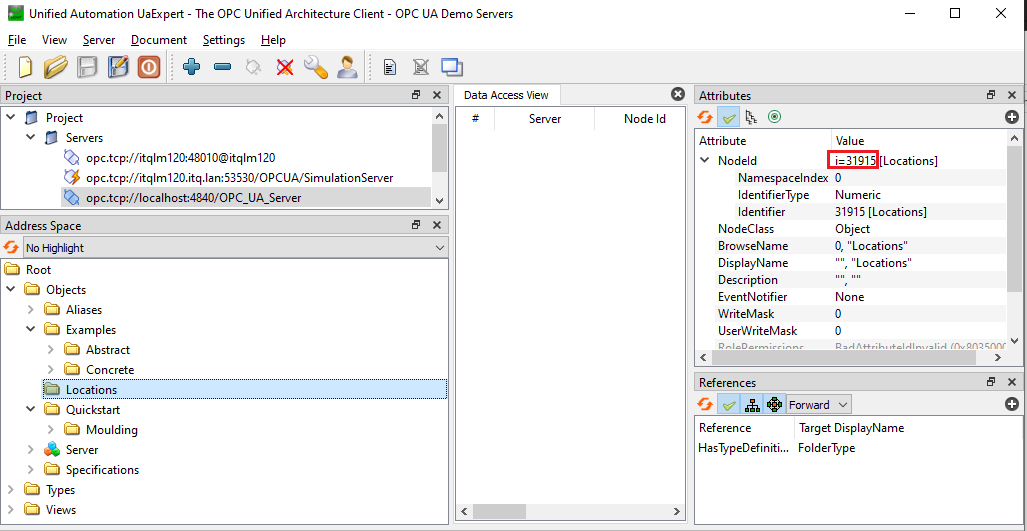Collapse the NodeId attribute row

[x=705, y=160]
